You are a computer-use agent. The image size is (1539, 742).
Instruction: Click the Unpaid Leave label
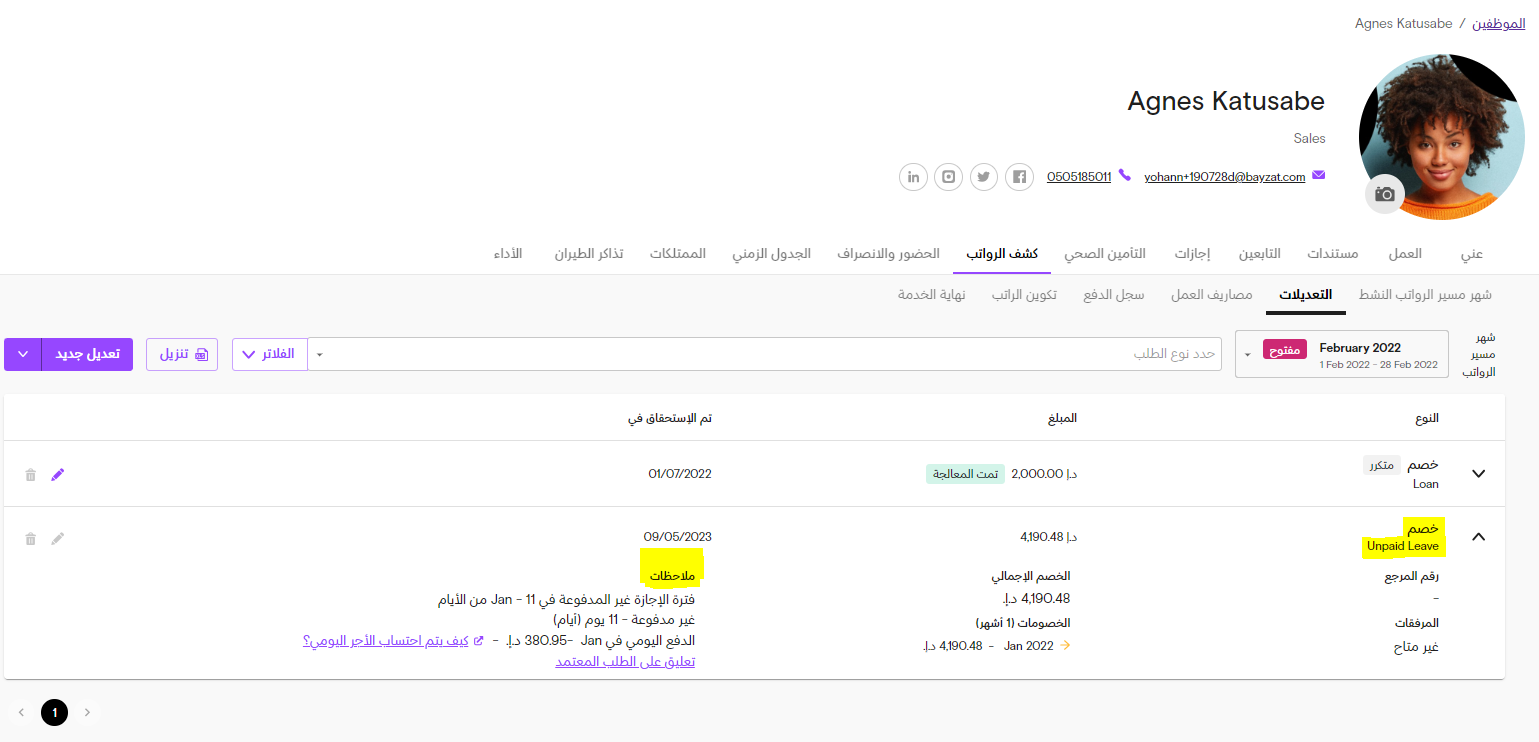click(1403, 546)
